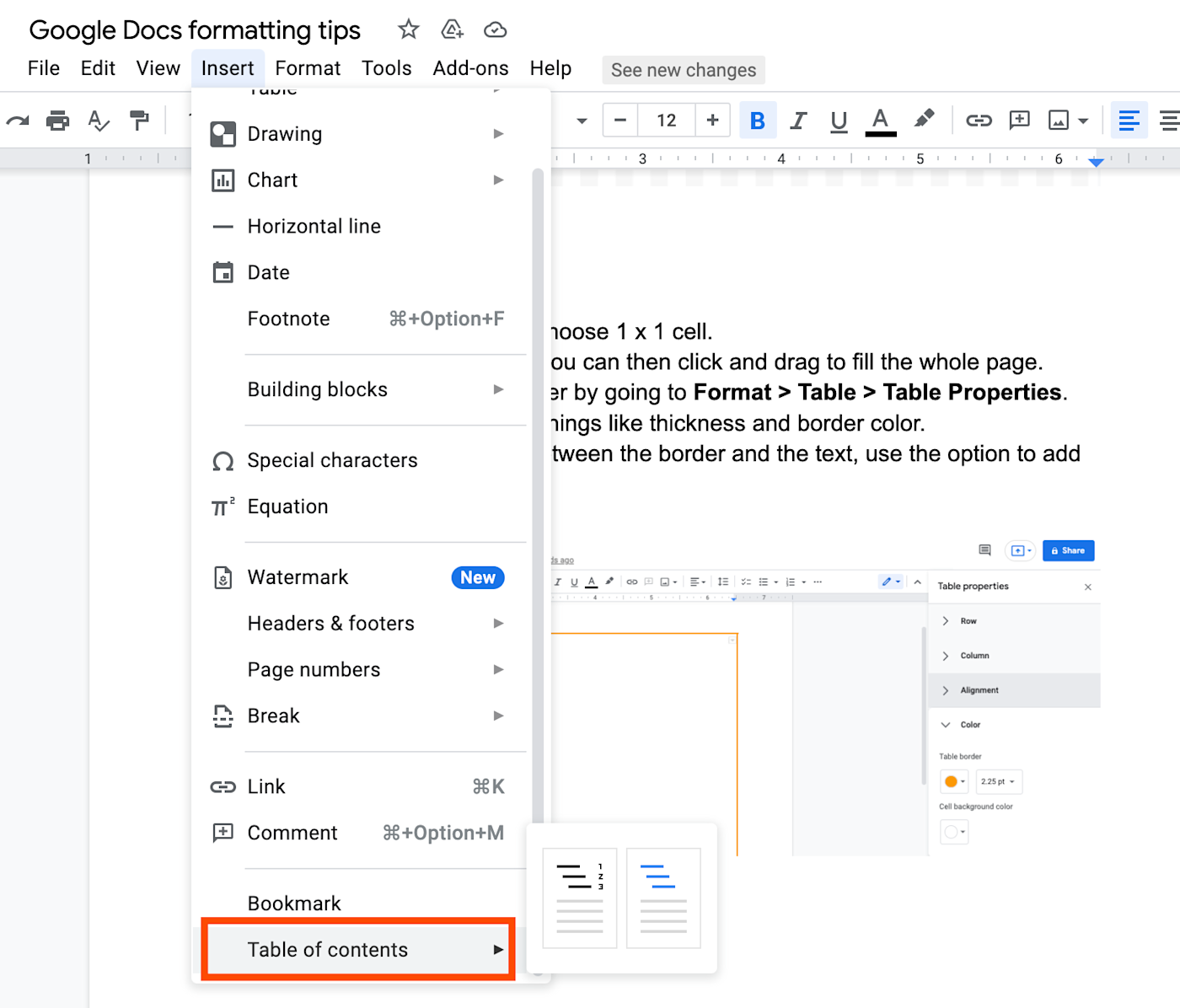The width and height of the screenshot is (1180, 1008).
Task: Run spelling and grammar check icon
Action: click(99, 121)
